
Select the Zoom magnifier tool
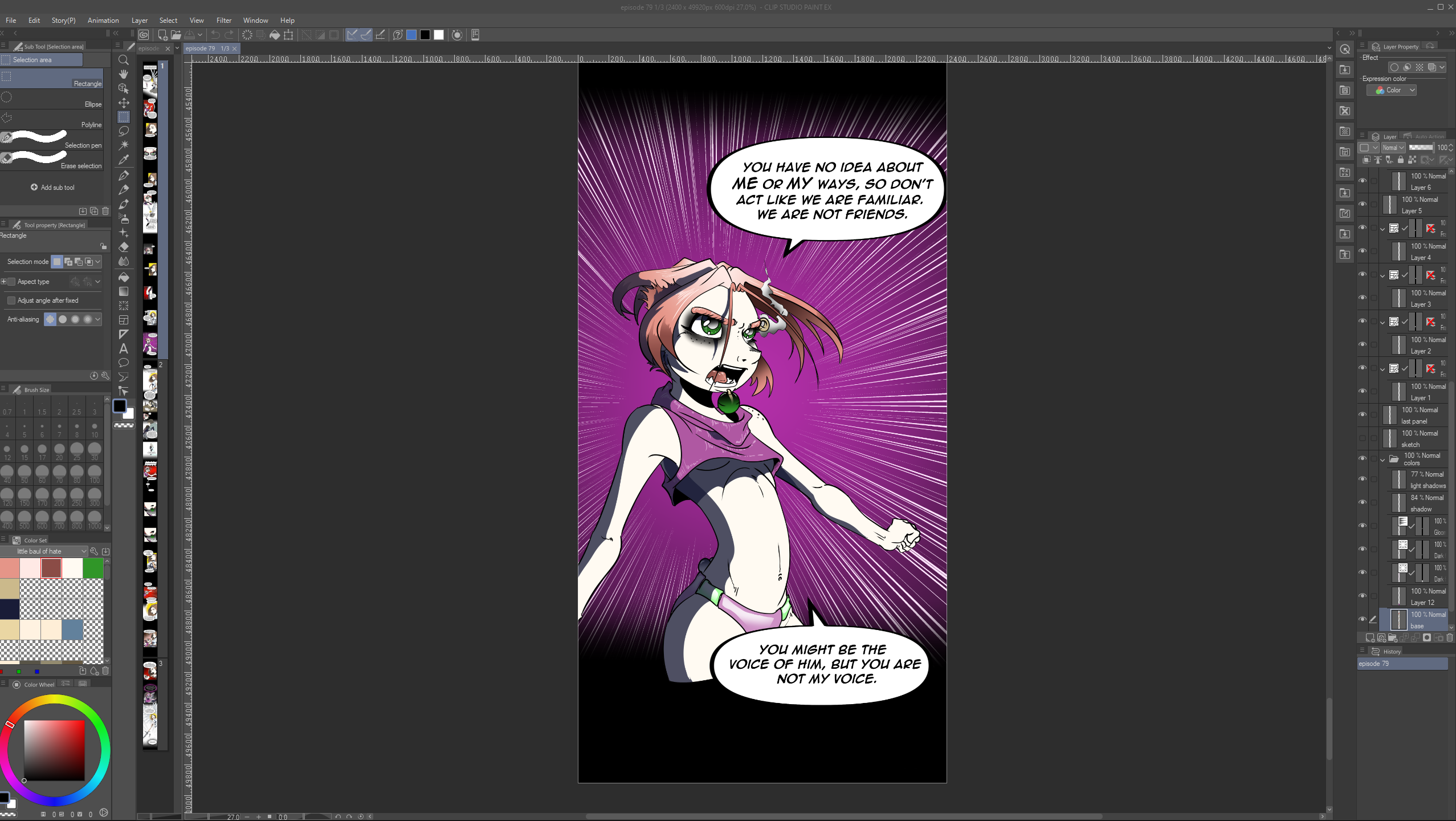click(123, 60)
